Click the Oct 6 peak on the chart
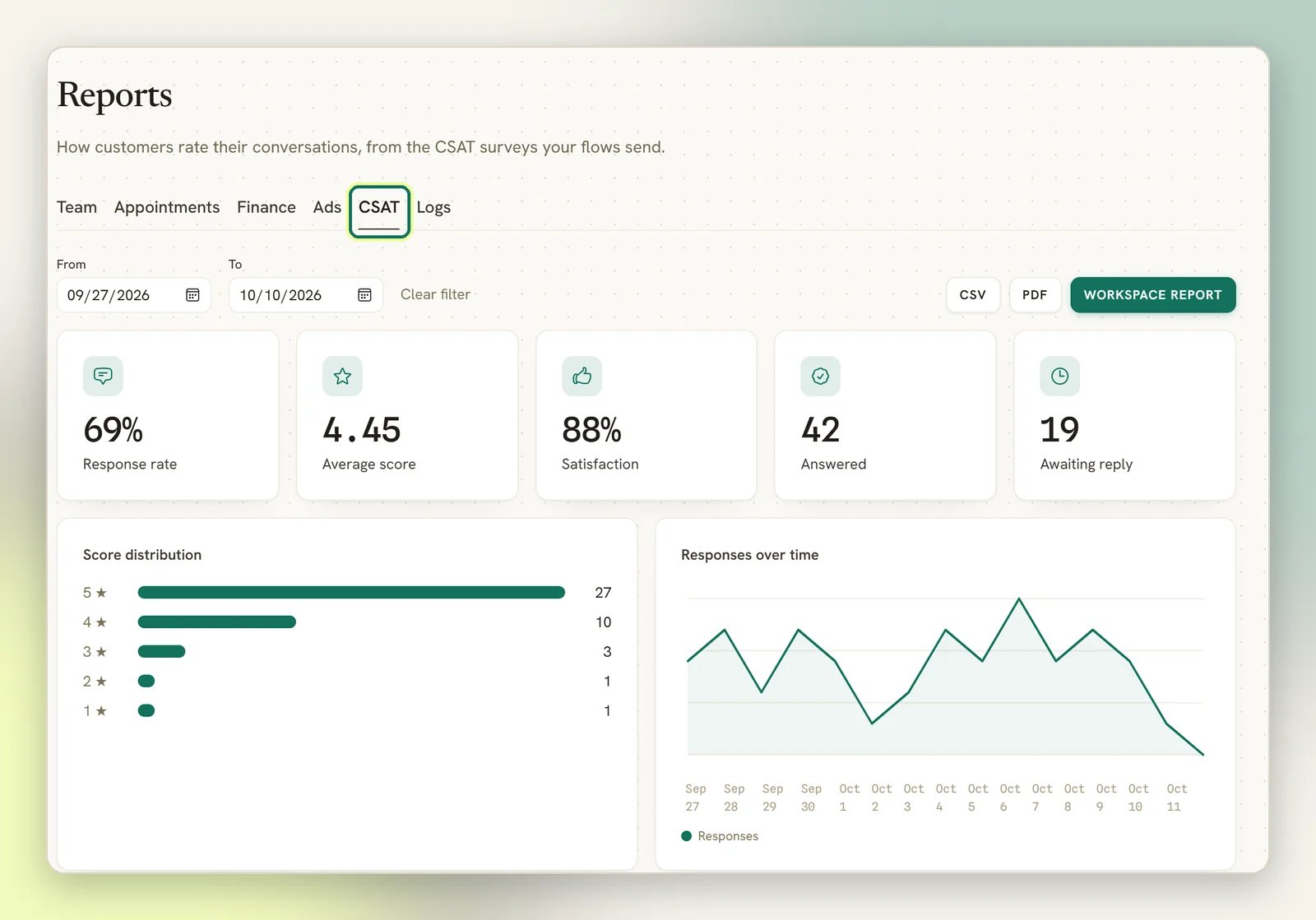1316x920 pixels. tap(1019, 599)
